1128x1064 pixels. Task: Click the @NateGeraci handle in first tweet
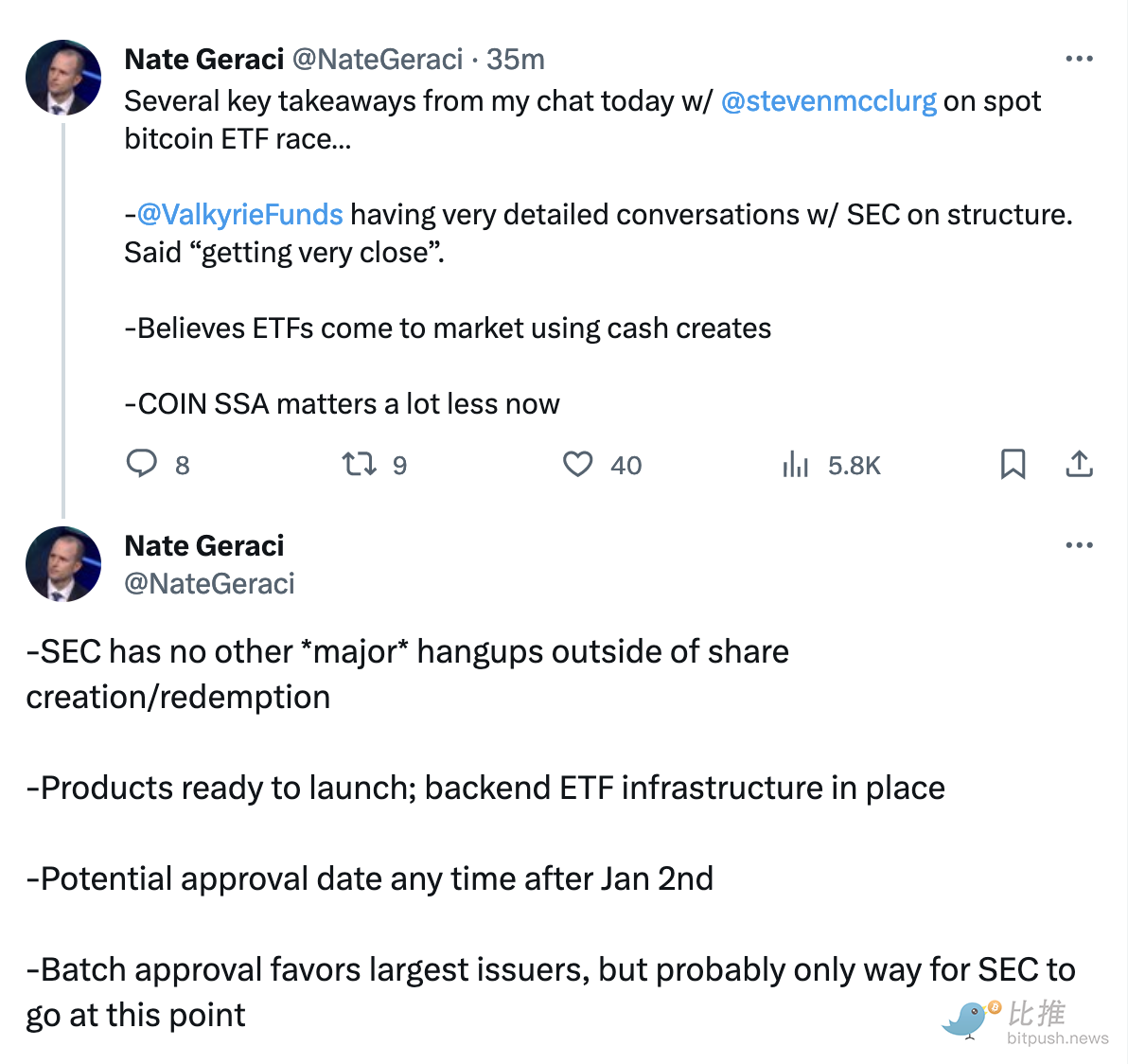pyautogui.click(x=377, y=60)
